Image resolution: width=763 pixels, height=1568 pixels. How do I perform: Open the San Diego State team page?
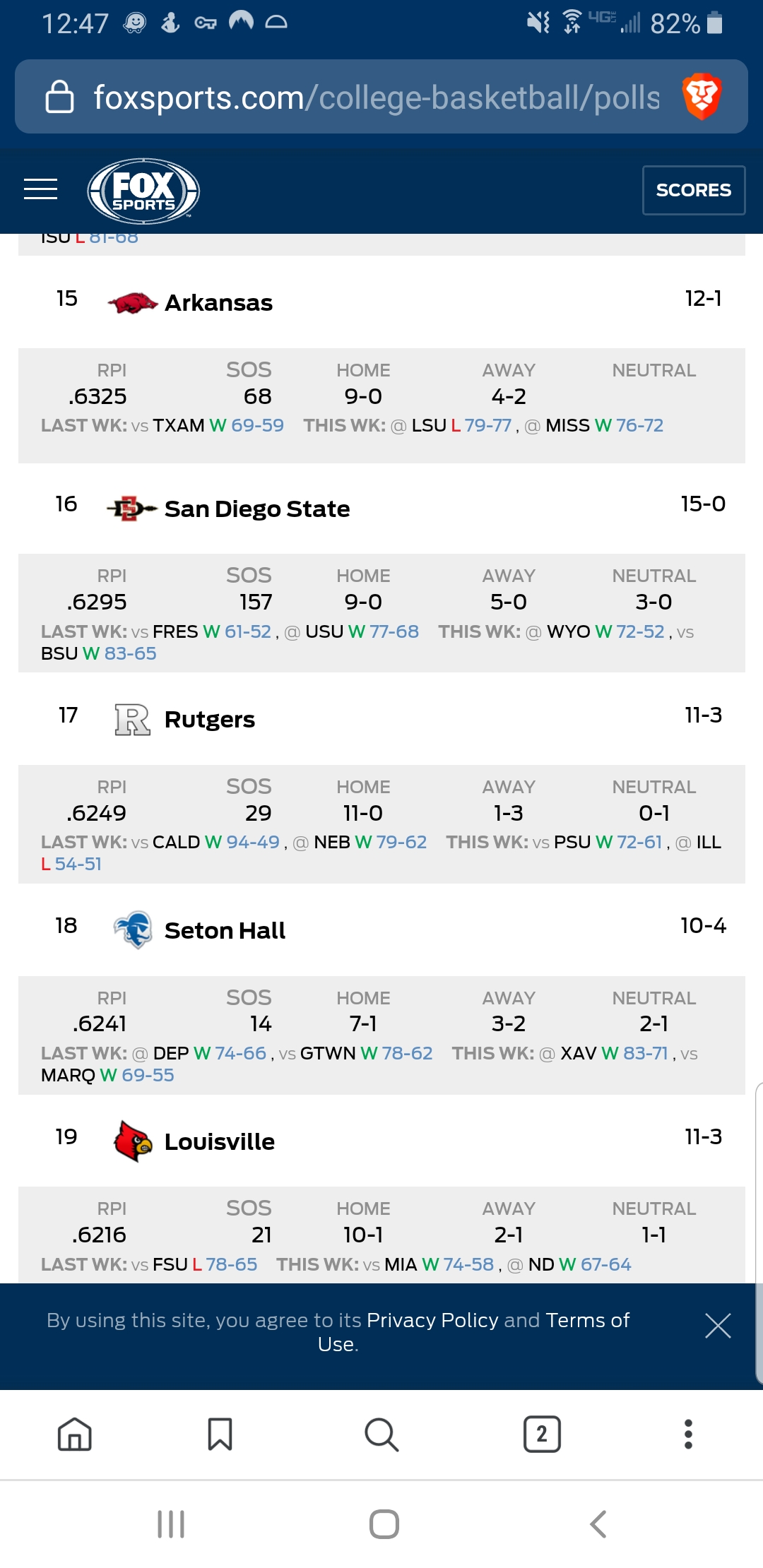[x=257, y=509]
